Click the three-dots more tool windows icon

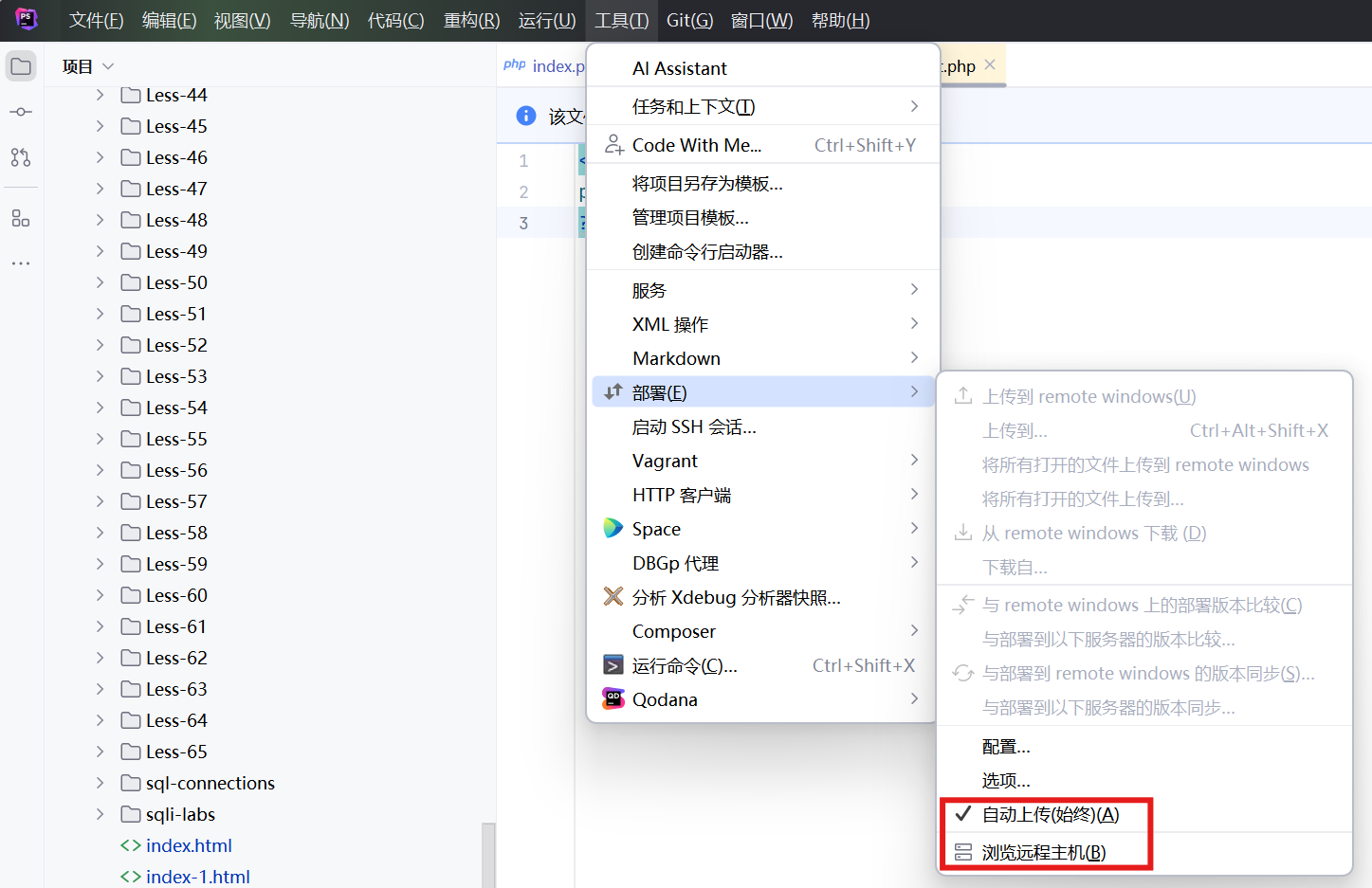point(21,263)
